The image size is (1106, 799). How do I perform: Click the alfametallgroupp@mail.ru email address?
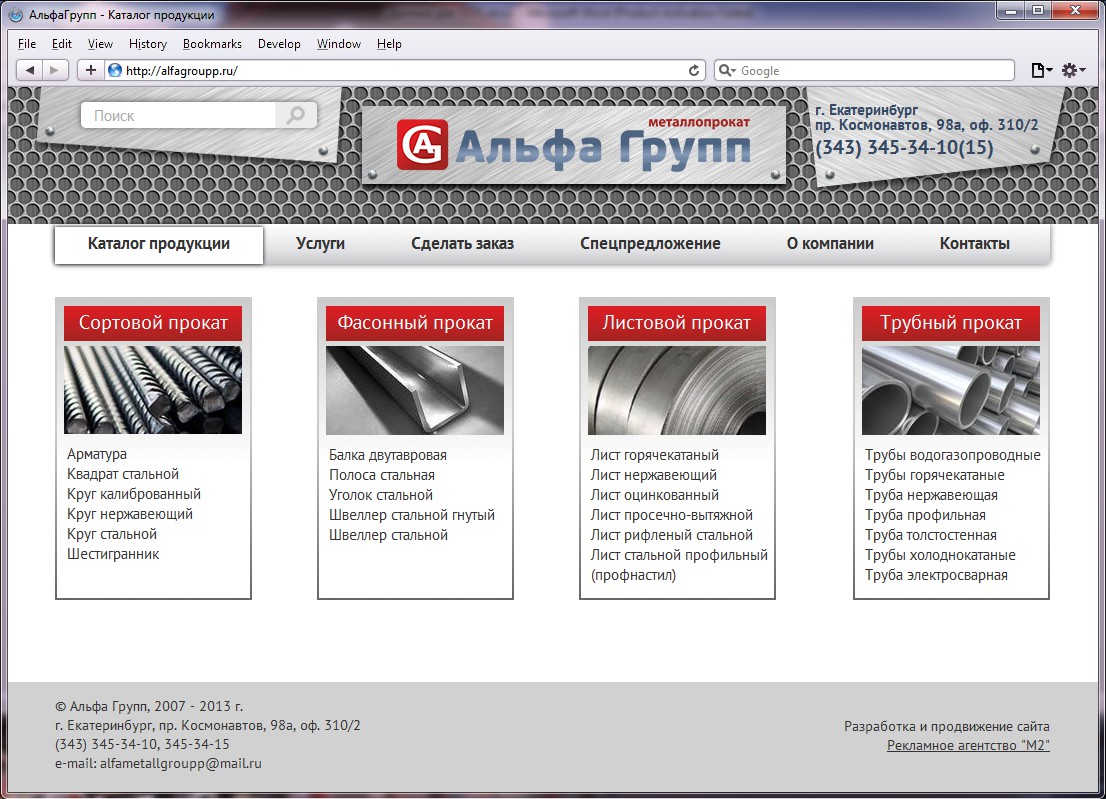(x=181, y=763)
